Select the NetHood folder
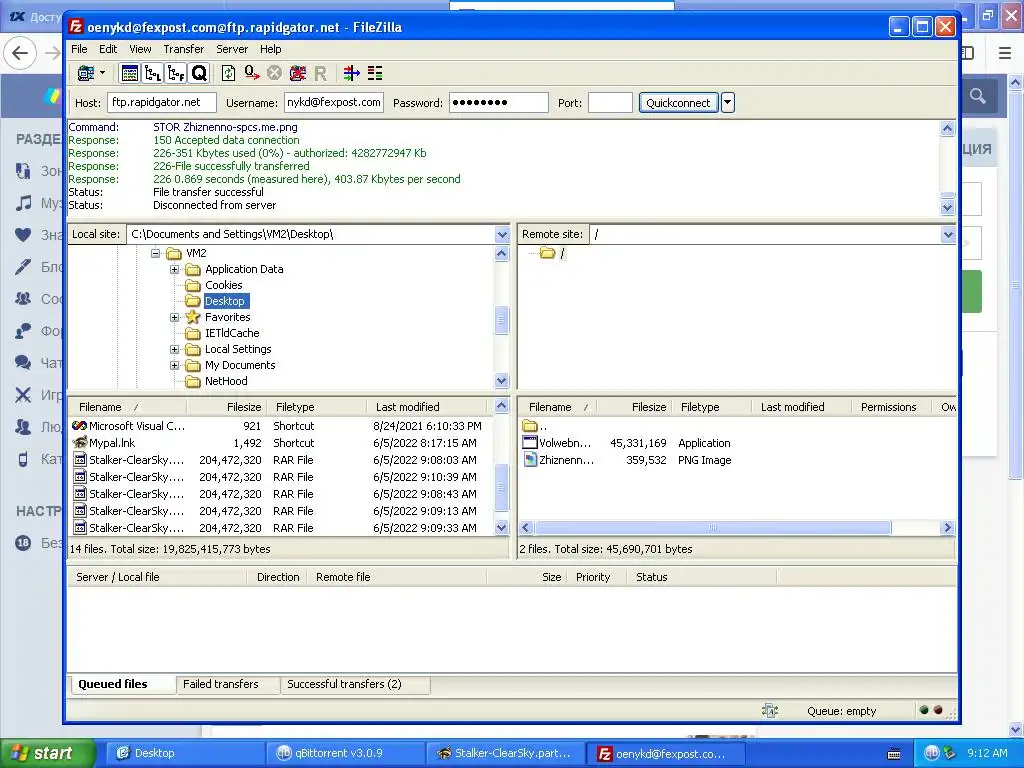Viewport: 1024px width, 768px height. tap(226, 381)
